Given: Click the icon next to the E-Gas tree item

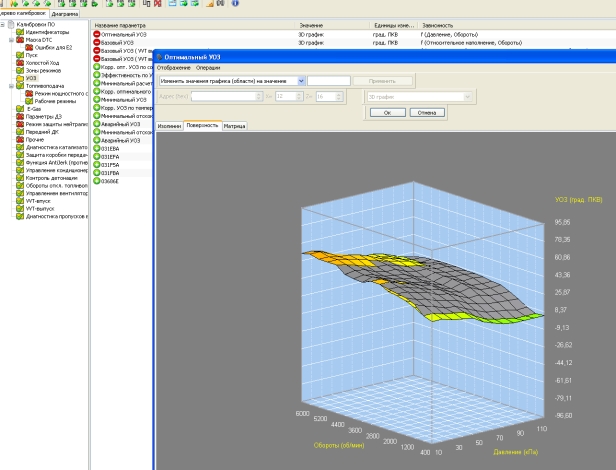Looking at the screenshot, I should point(20,108).
